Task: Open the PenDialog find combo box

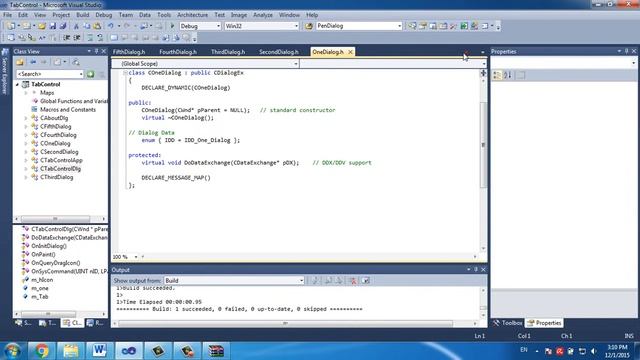Action: tap(399, 26)
